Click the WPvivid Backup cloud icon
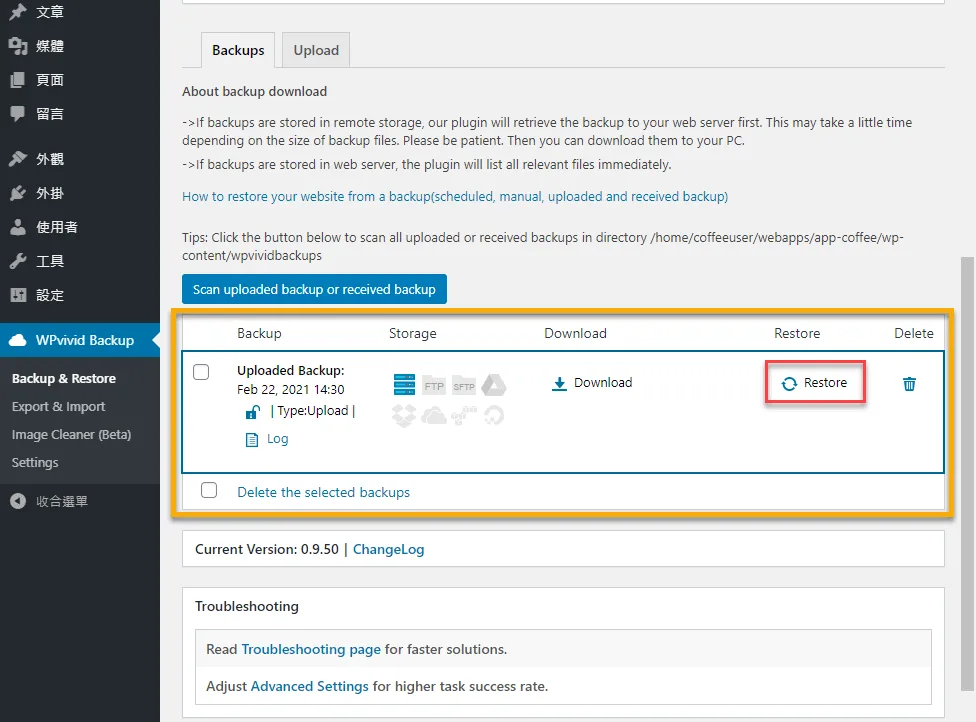Viewport: 976px width, 722px height. [x=18, y=340]
